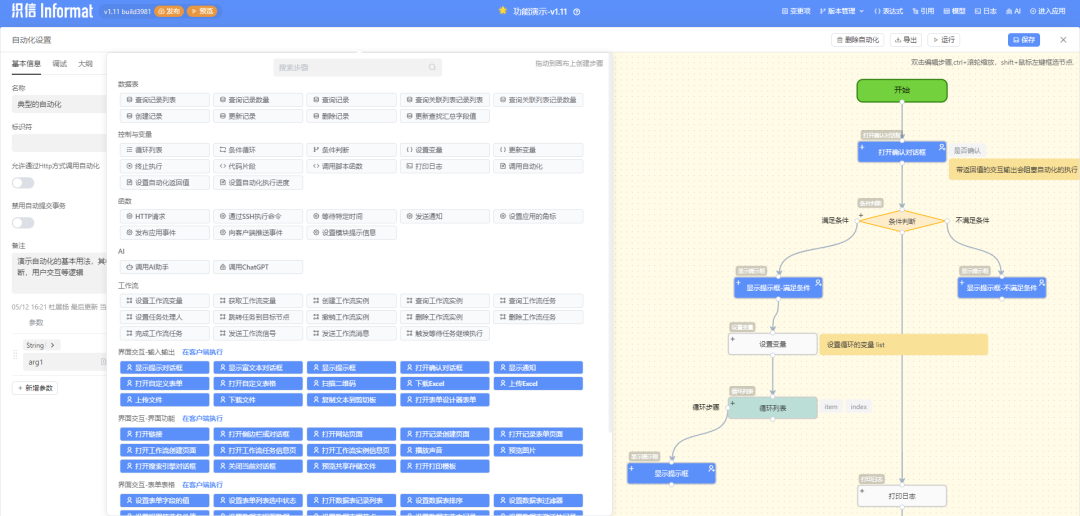Viewport: 1080px width, 516px height.
Task: Click the plus icon on 设置变量 node
Action: click(x=734, y=339)
